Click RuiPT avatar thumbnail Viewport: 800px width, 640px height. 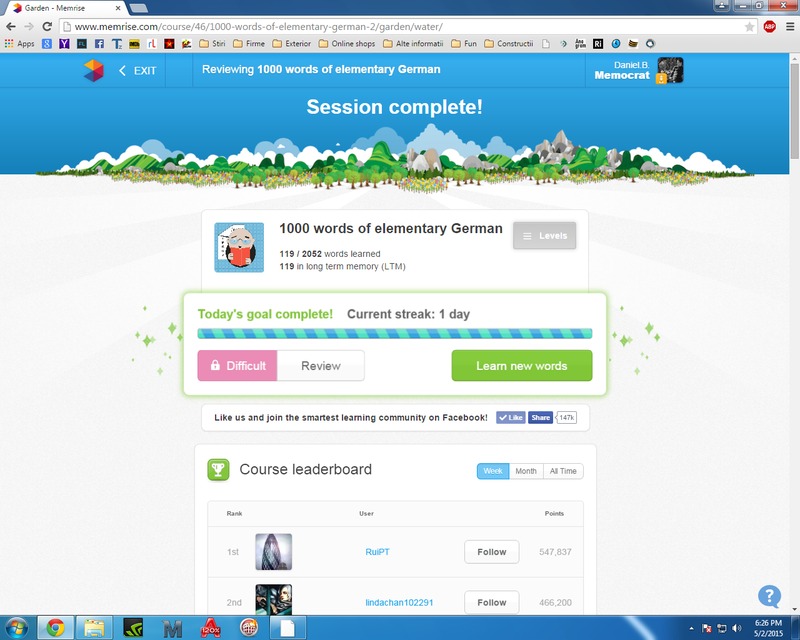click(x=273, y=552)
